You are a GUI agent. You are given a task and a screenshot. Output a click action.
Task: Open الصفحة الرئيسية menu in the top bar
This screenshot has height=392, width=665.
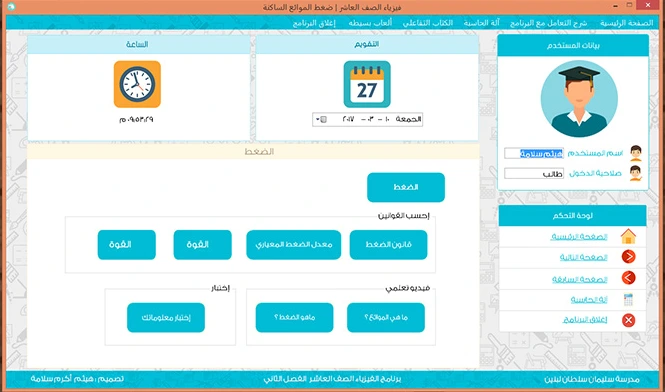coord(626,23)
